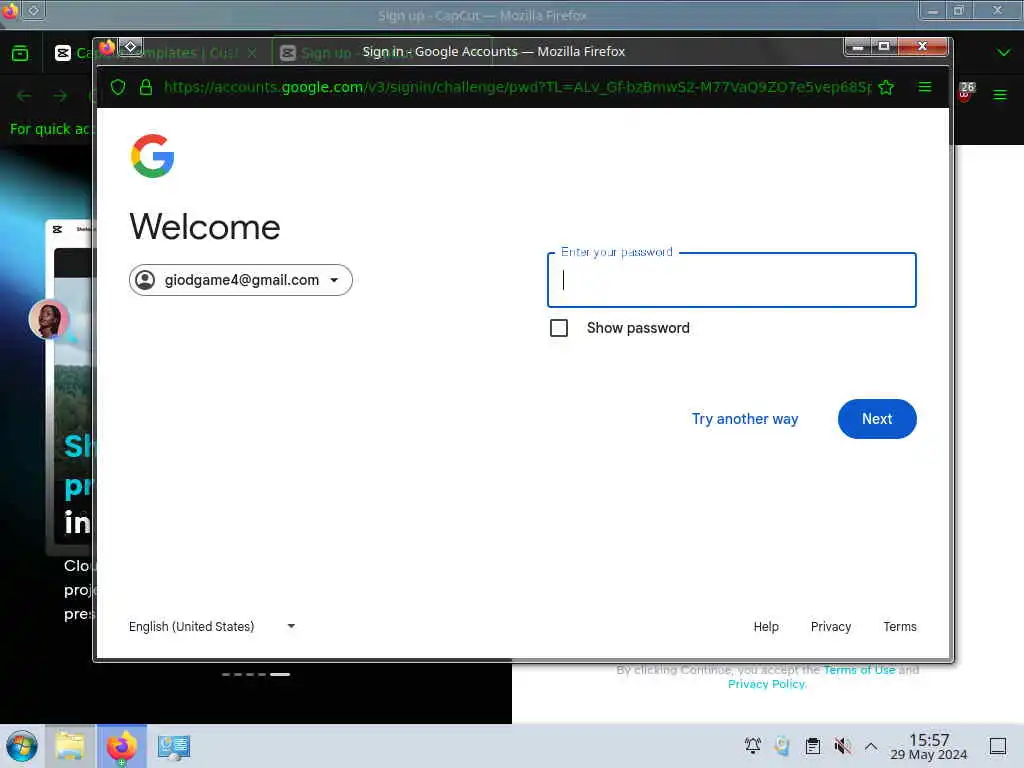Open the Try another way link
The image size is (1024, 768).
point(744,419)
